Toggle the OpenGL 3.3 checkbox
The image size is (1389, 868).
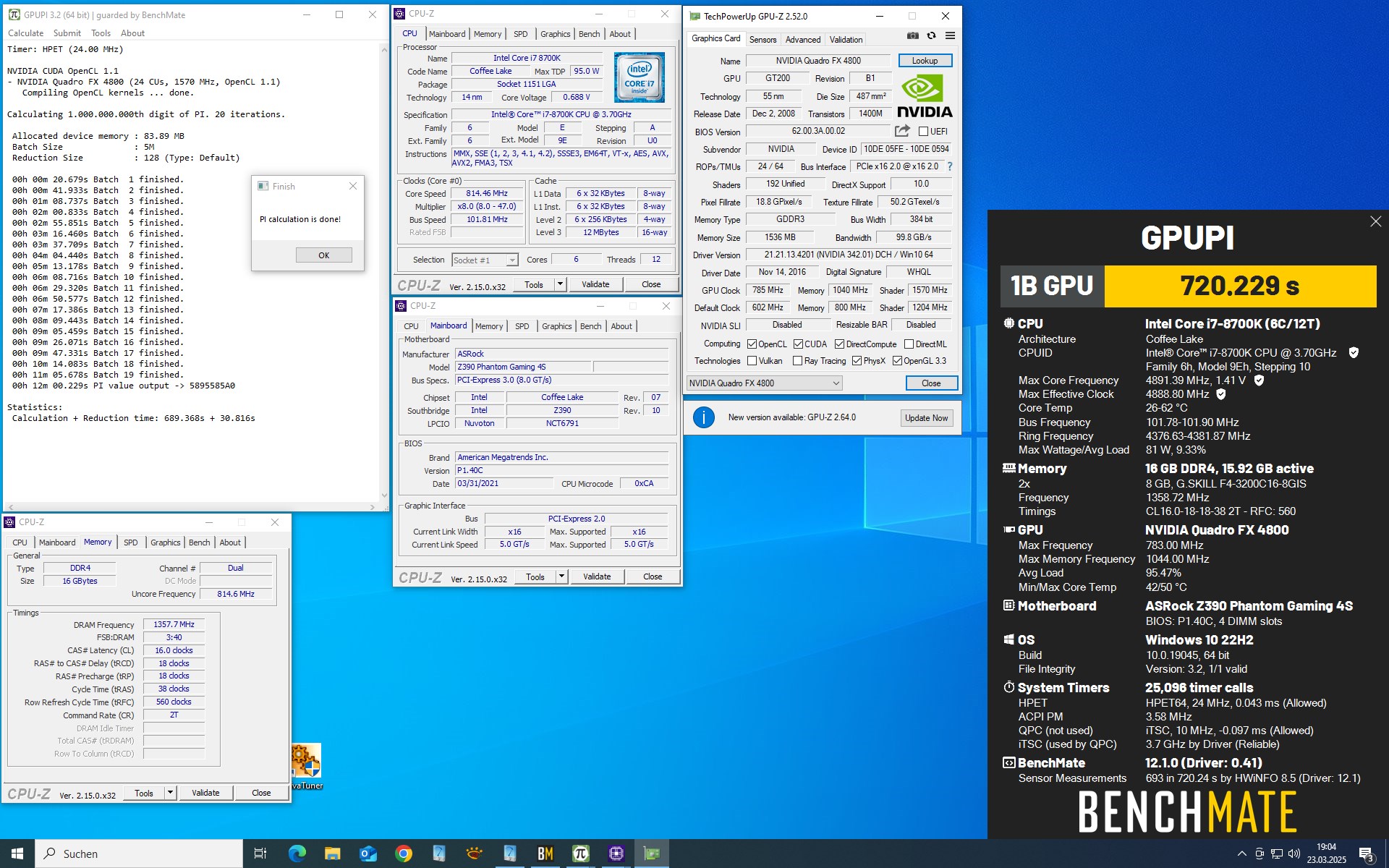pyautogui.click(x=897, y=361)
